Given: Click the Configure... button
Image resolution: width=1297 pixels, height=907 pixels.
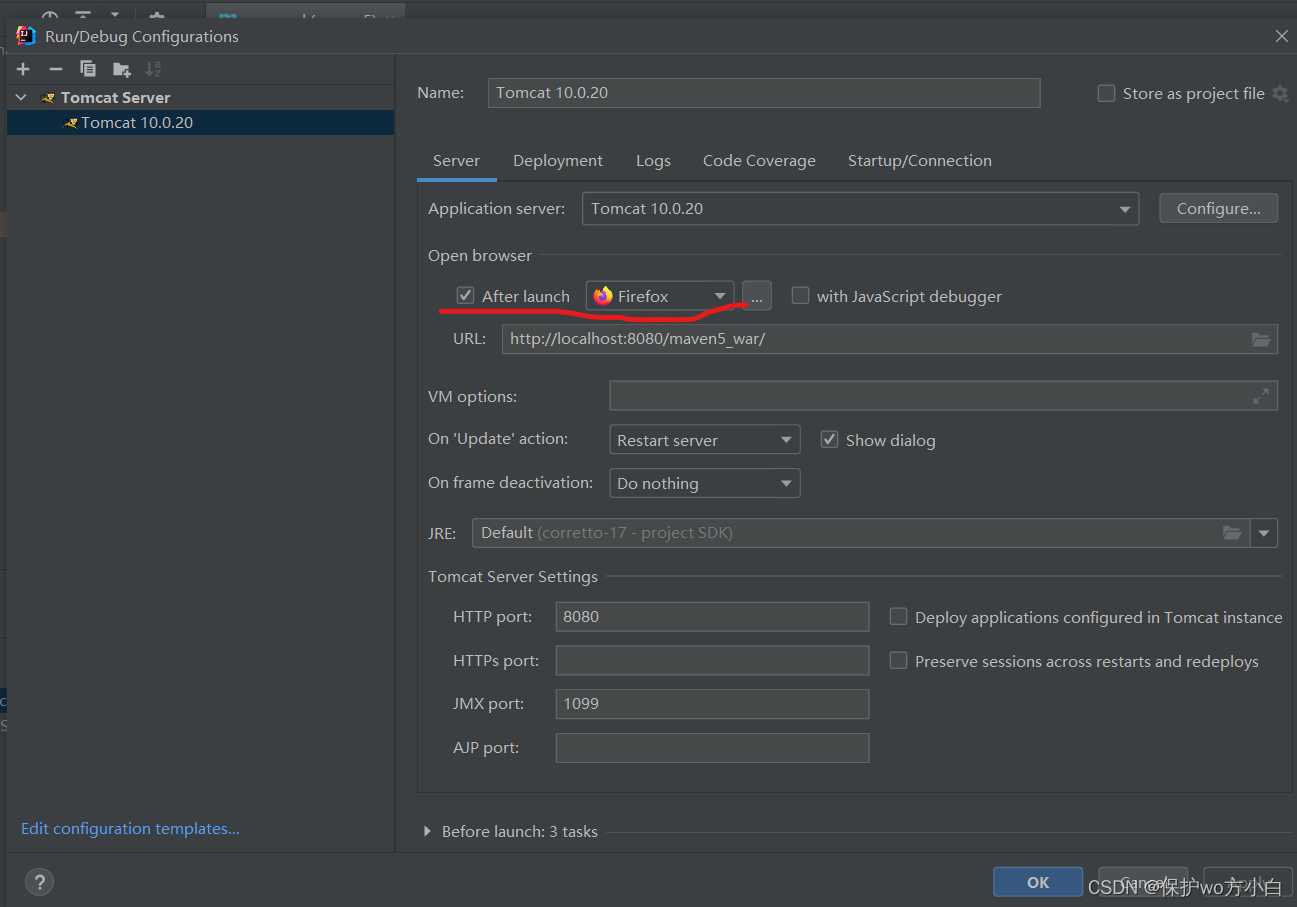Looking at the screenshot, I should coord(1219,208).
